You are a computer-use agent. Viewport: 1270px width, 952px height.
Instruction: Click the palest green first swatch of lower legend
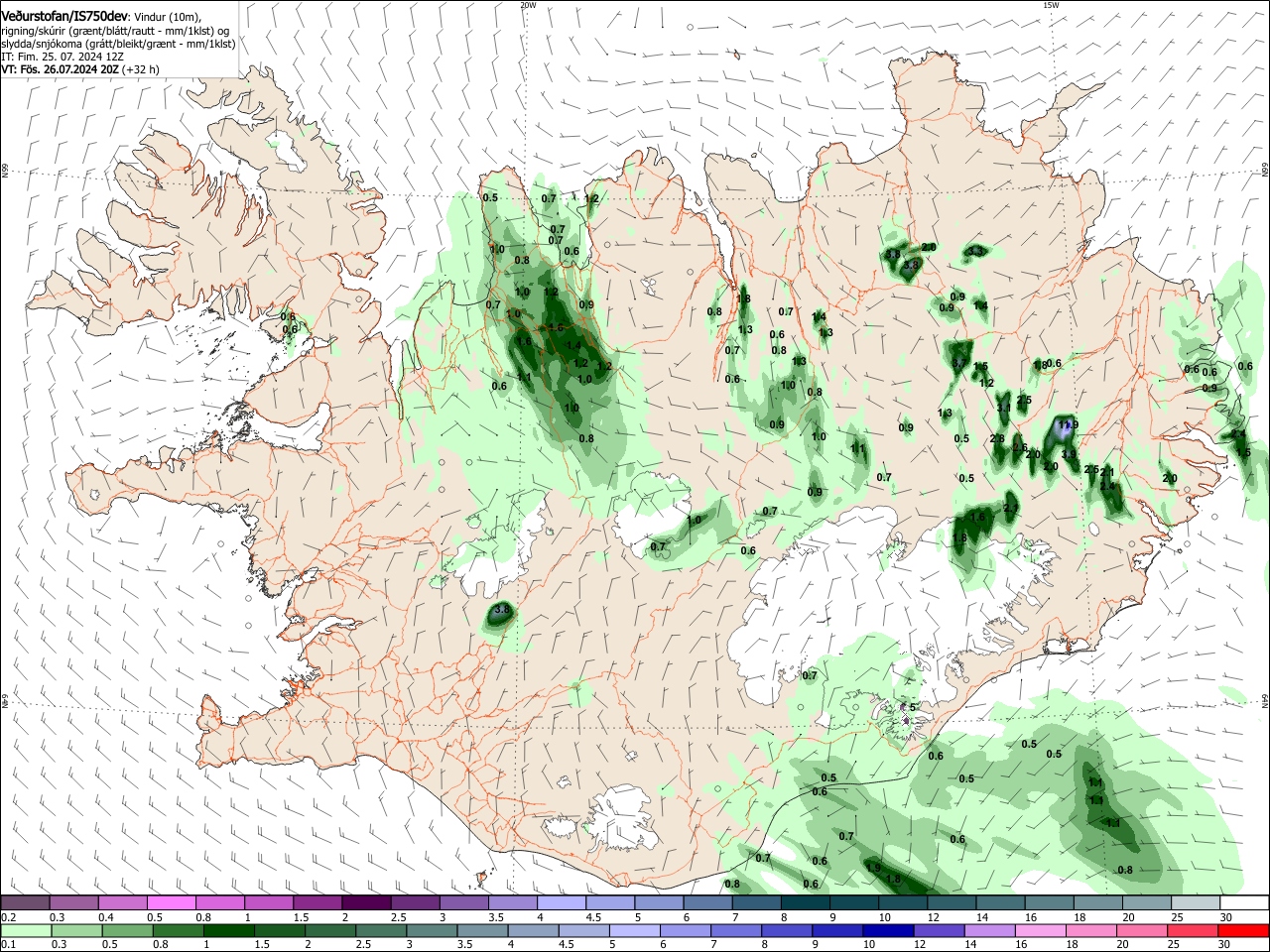pos(25,930)
